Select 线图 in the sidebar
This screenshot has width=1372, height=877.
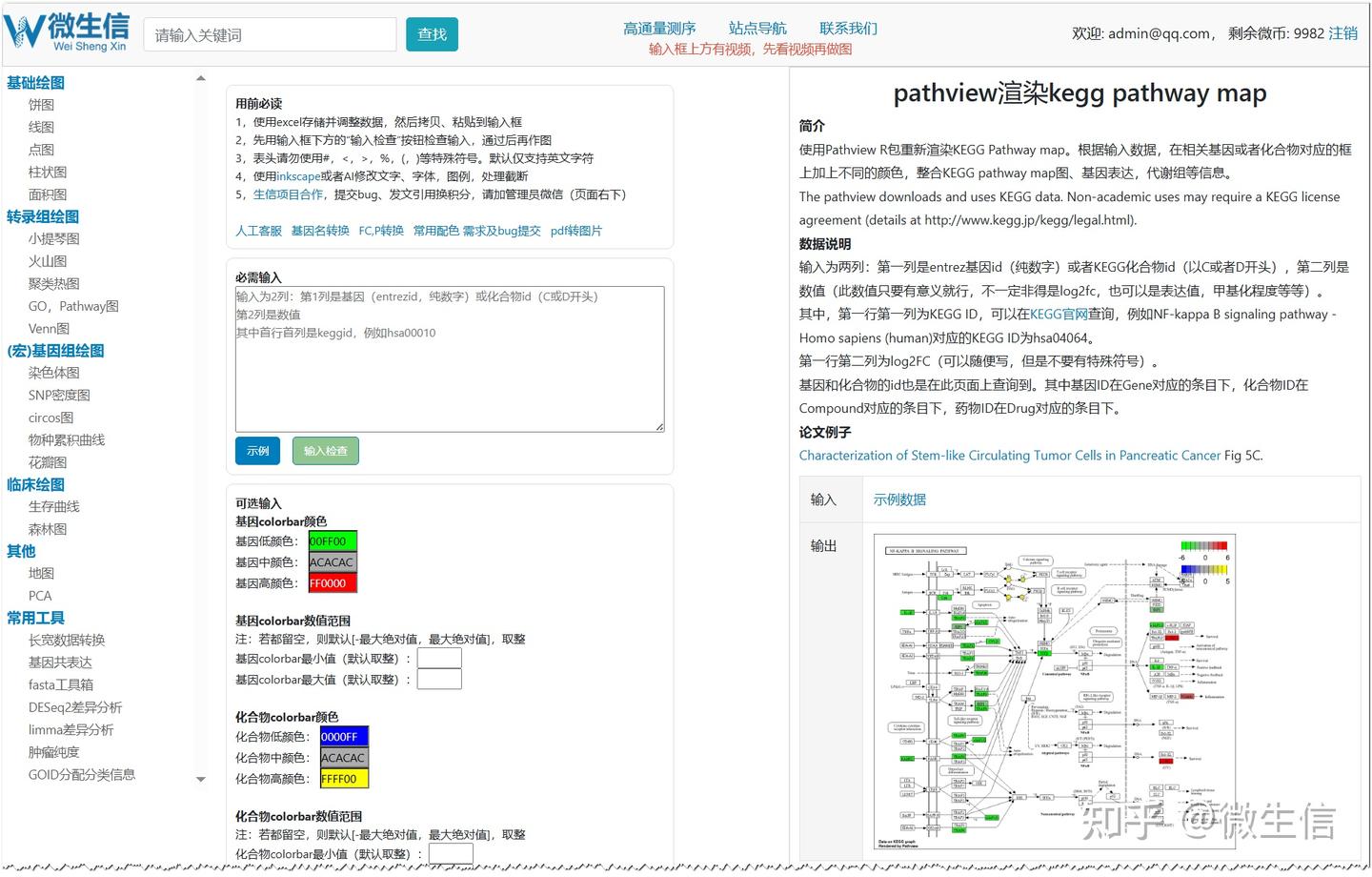pyautogui.click(x=41, y=127)
